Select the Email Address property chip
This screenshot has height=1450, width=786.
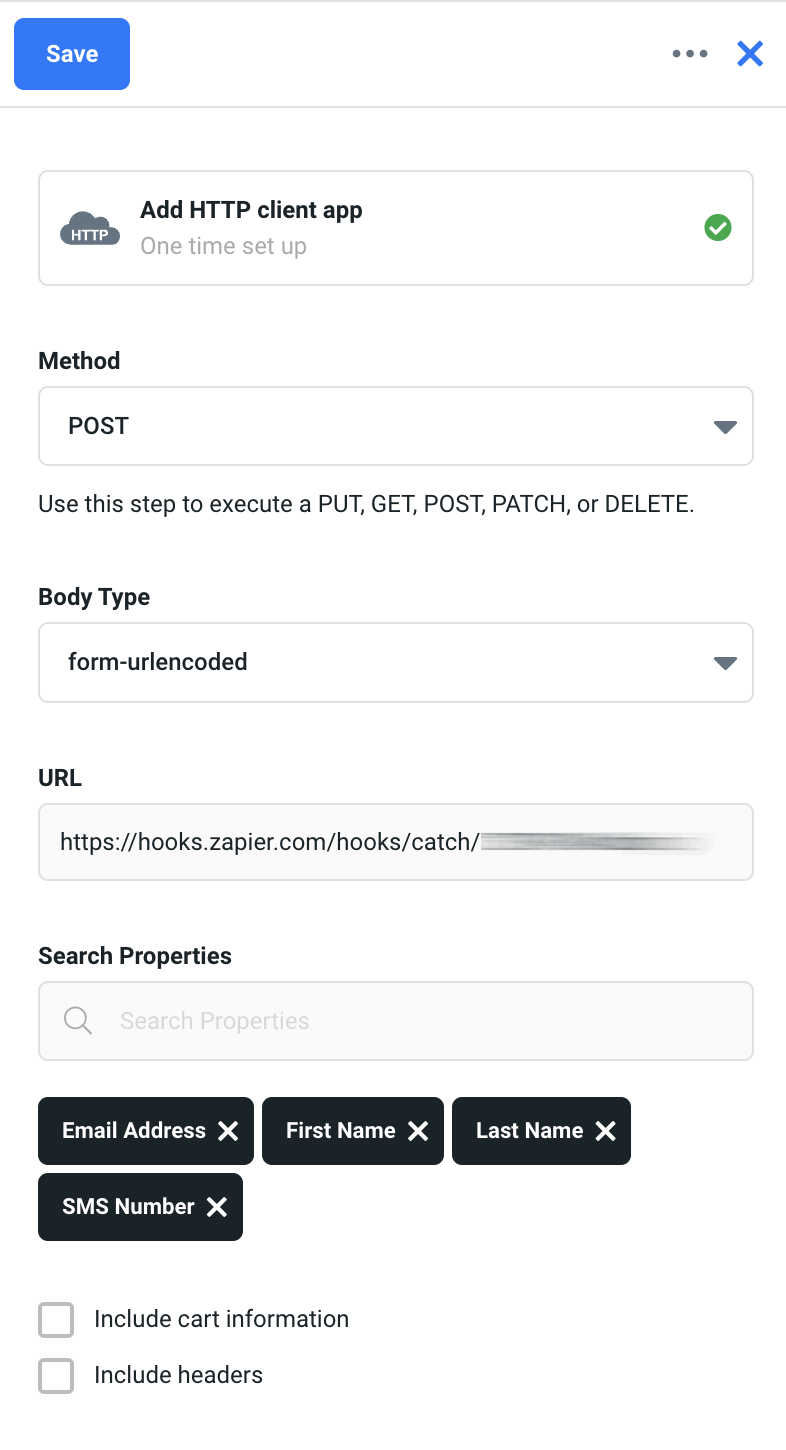(134, 1131)
